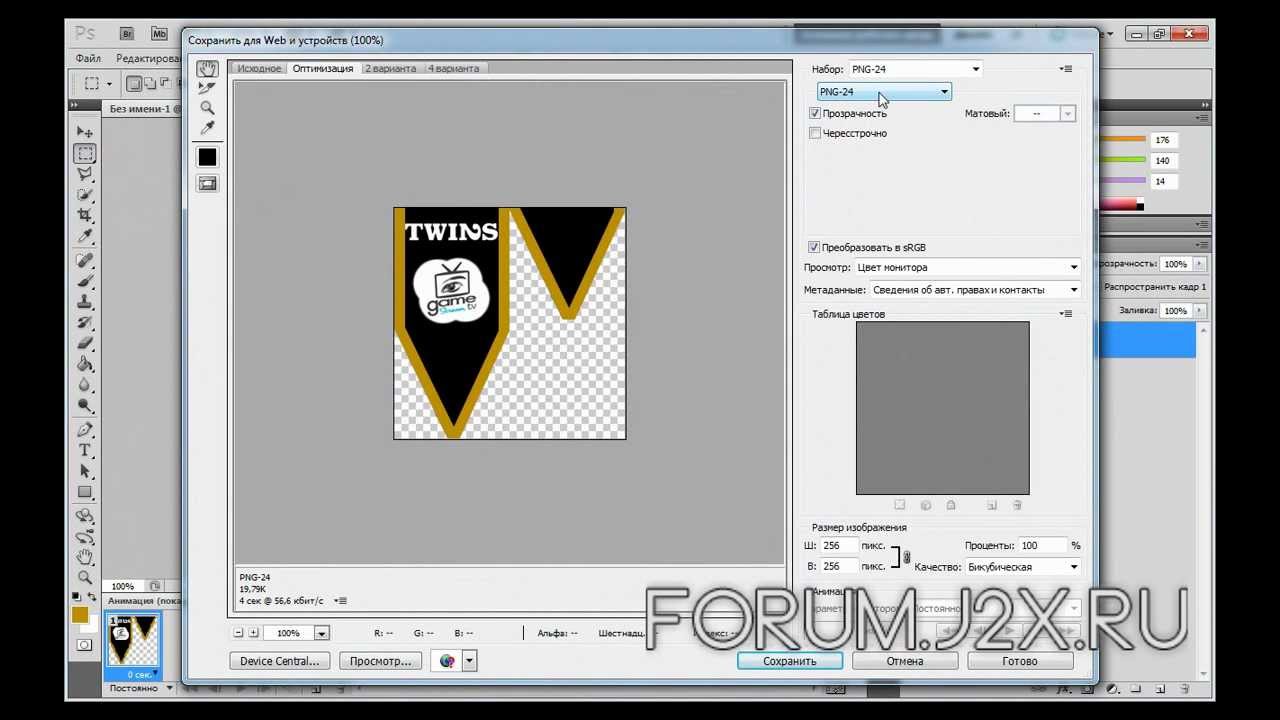Select the Pen tool
Image resolution: width=1280 pixels, height=720 pixels.
pos(85,430)
